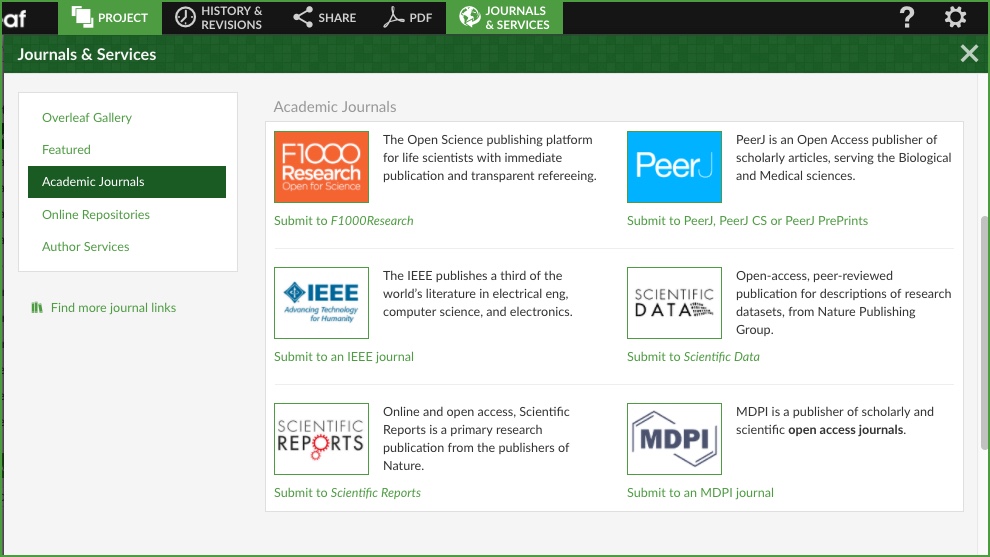Click Submit to Scientific Reports link
This screenshot has width=990, height=557.
[x=347, y=493]
